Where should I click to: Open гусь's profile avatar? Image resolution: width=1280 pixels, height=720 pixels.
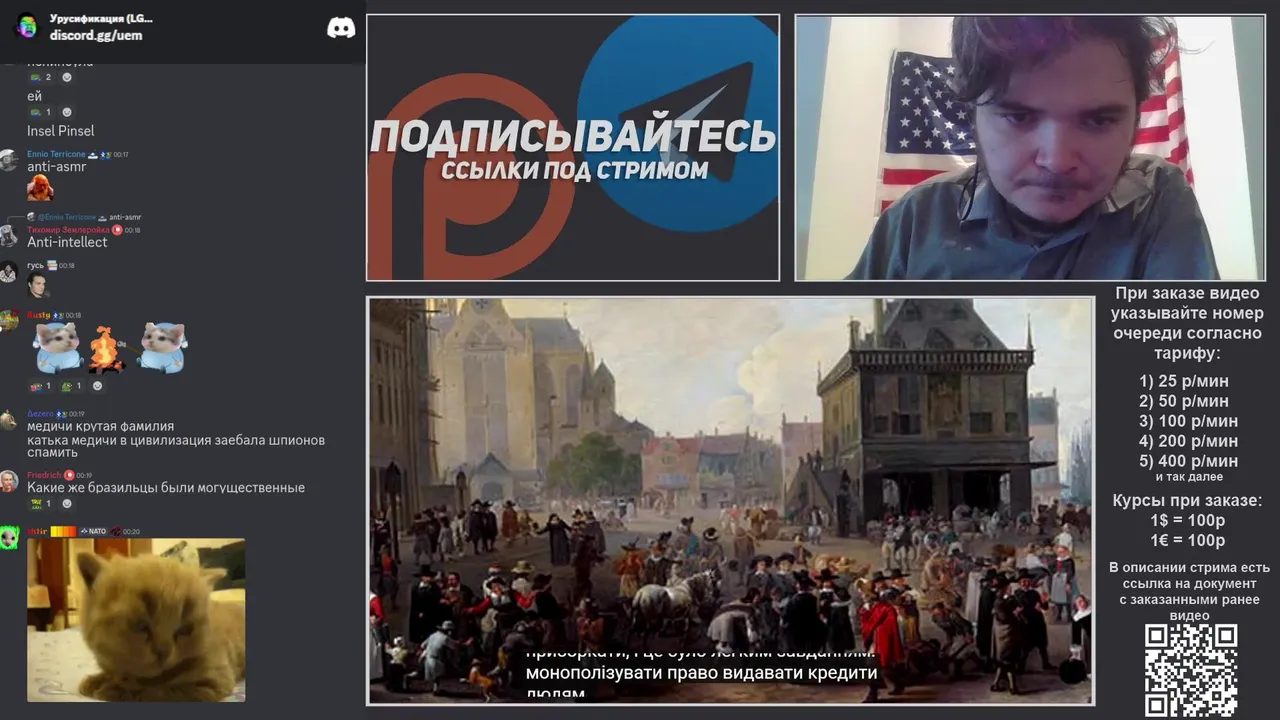click(9, 272)
